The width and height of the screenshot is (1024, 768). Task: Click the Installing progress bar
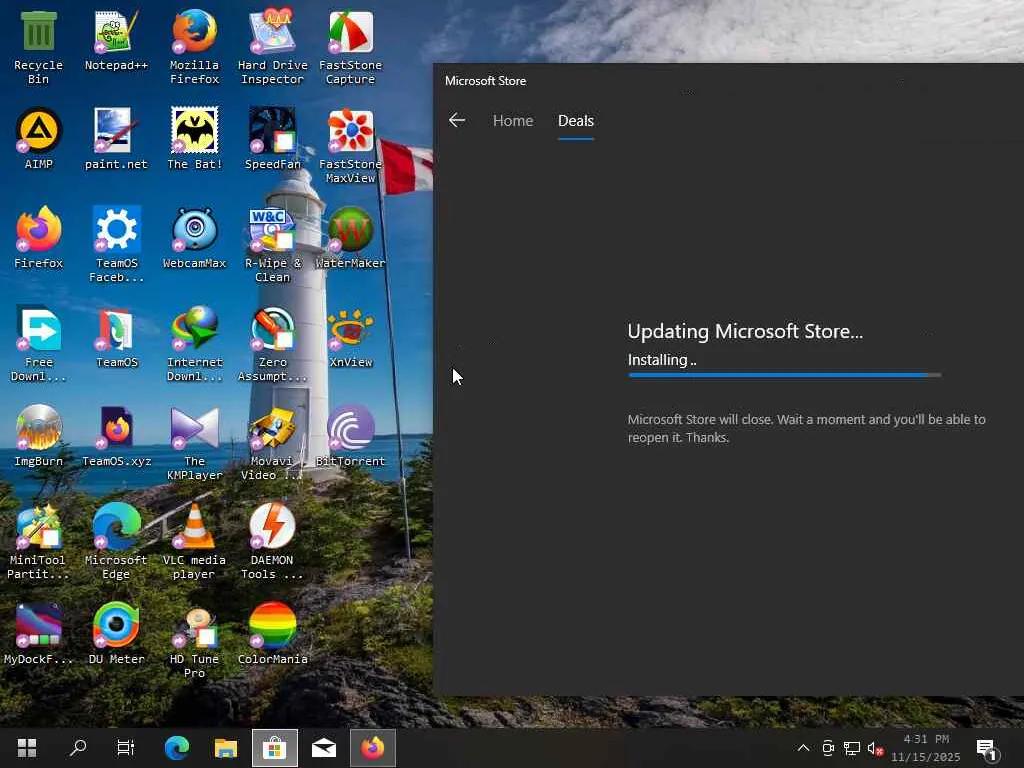point(784,375)
